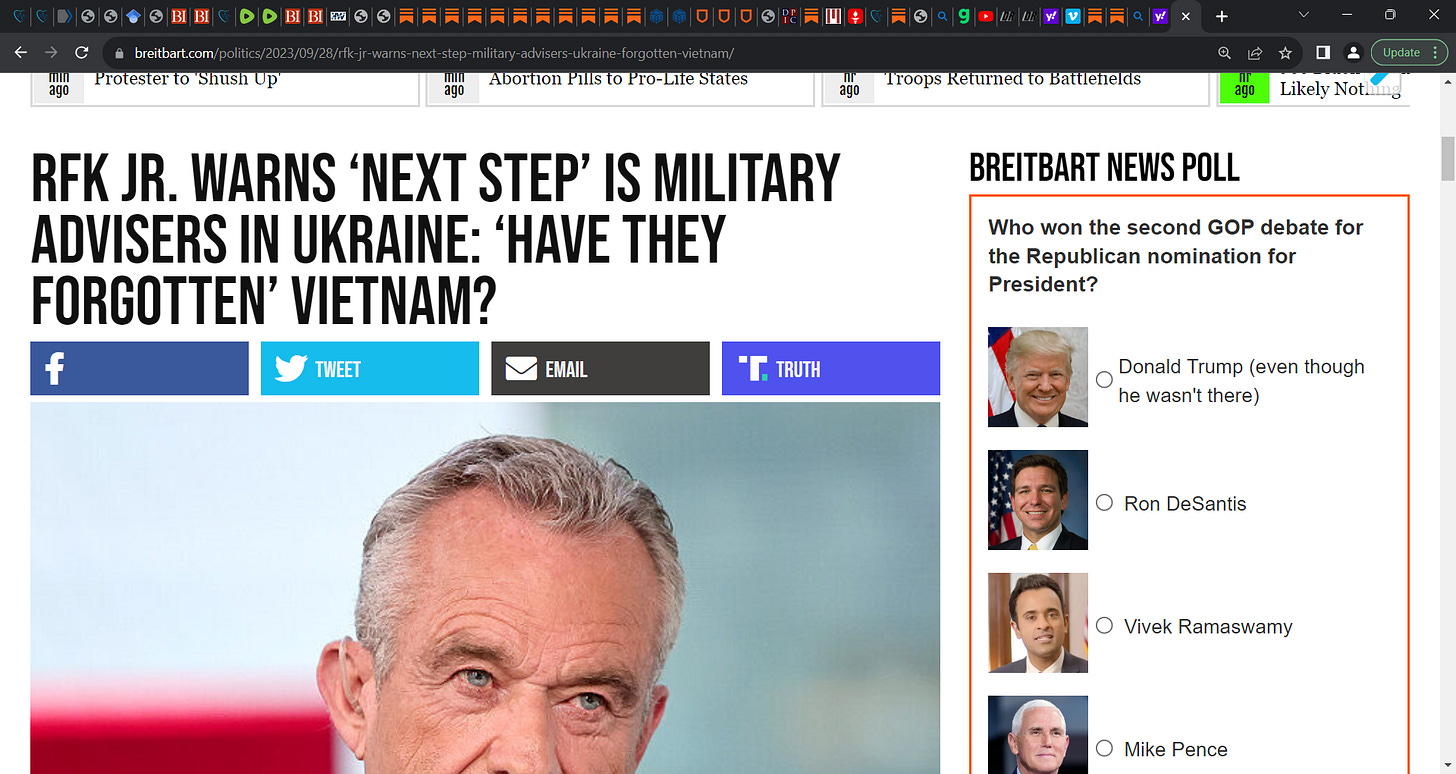Open the Chrome profile avatar icon
Image resolution: width=1456 pixels, height=774 pixels.
point(1352,53)
